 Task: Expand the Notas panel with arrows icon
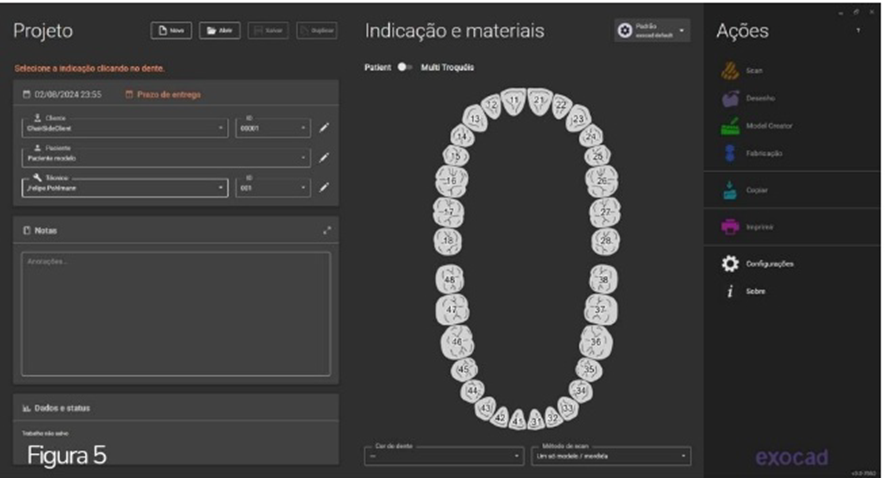326,230
